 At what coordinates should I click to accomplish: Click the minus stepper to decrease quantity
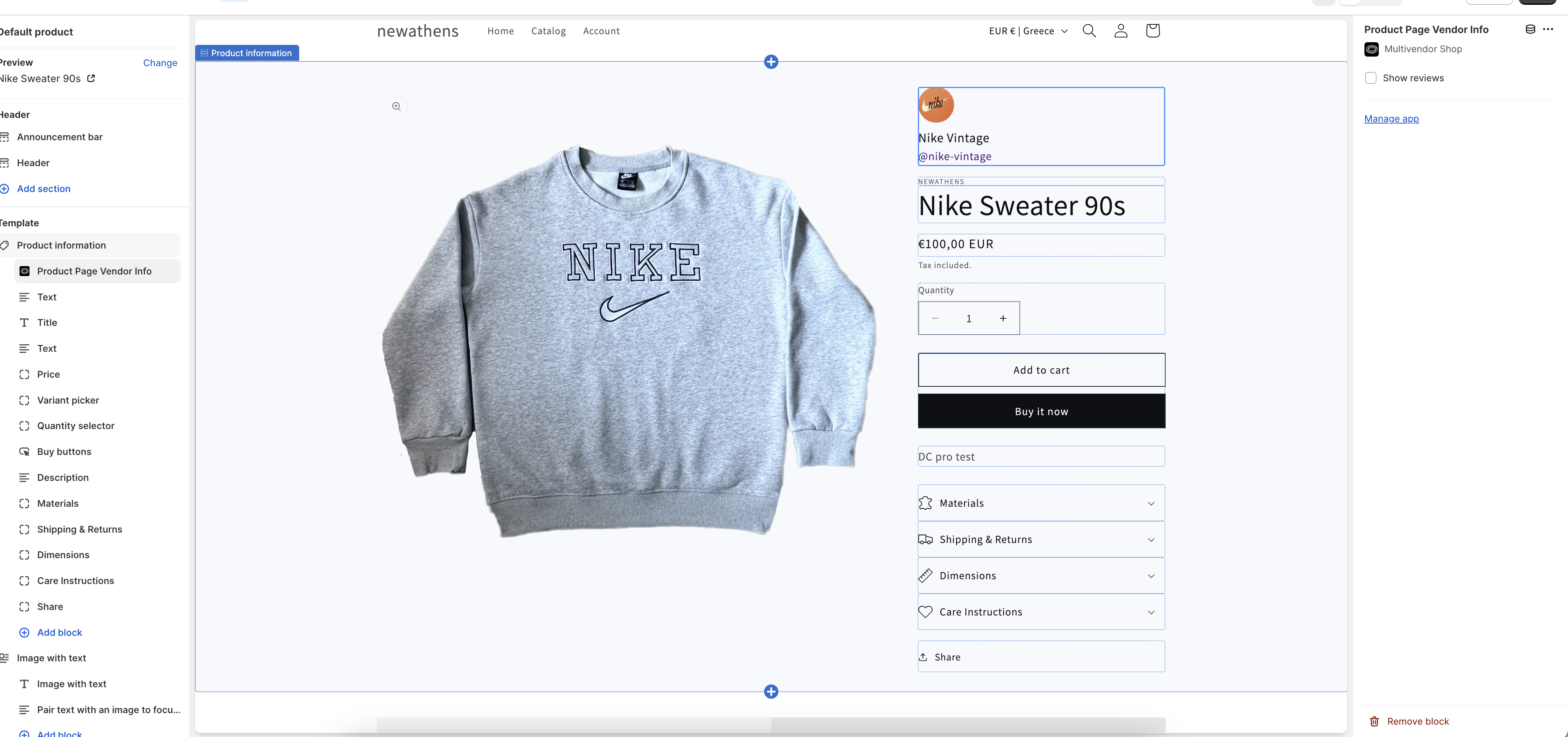click(x=935, y=318)
